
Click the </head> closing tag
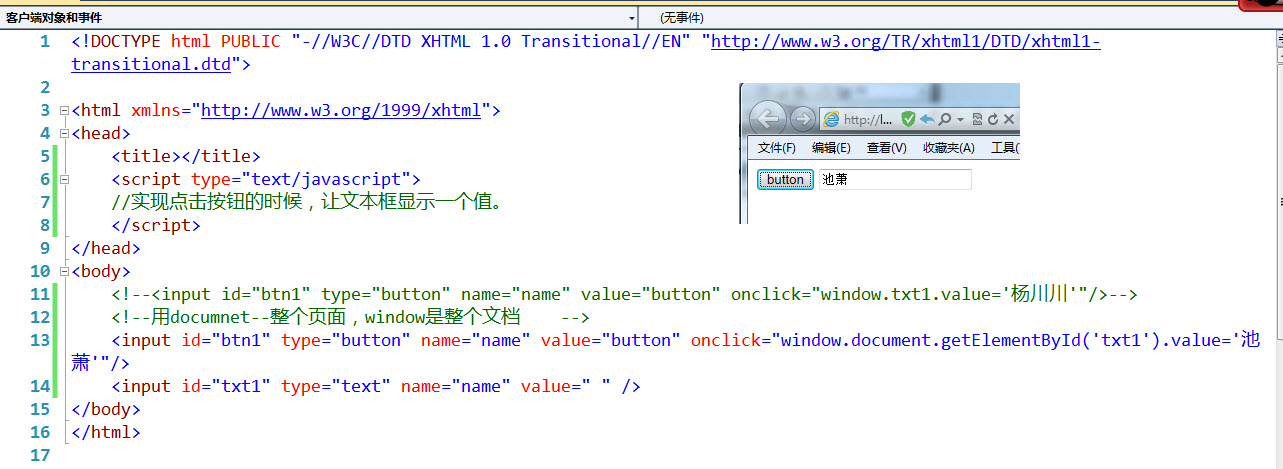point(106,248)
